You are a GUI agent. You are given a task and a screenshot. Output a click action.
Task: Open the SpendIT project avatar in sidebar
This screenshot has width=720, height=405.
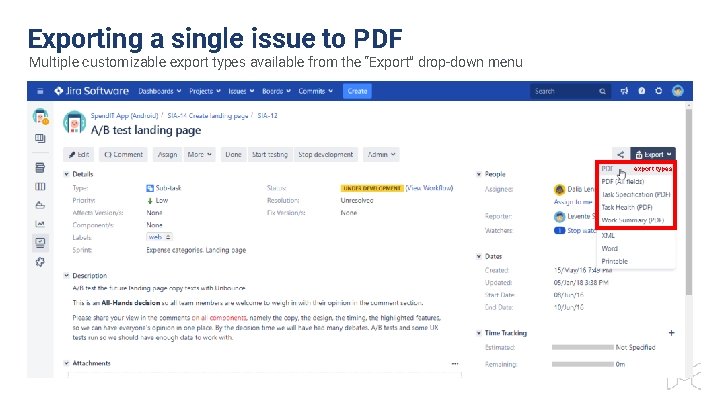(40, 117)
